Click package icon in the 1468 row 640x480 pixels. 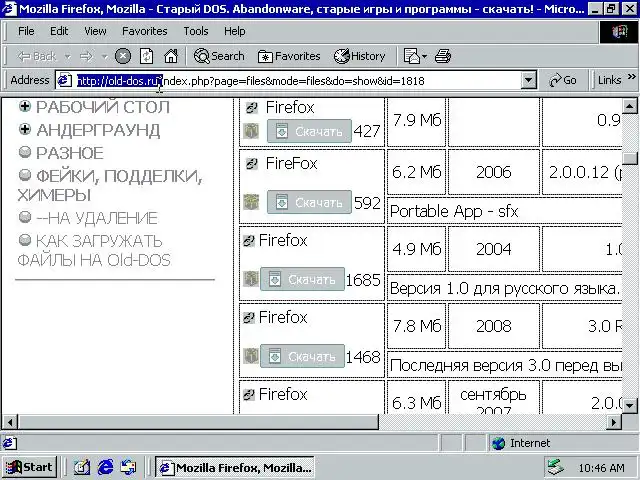(x=251, y=356)
